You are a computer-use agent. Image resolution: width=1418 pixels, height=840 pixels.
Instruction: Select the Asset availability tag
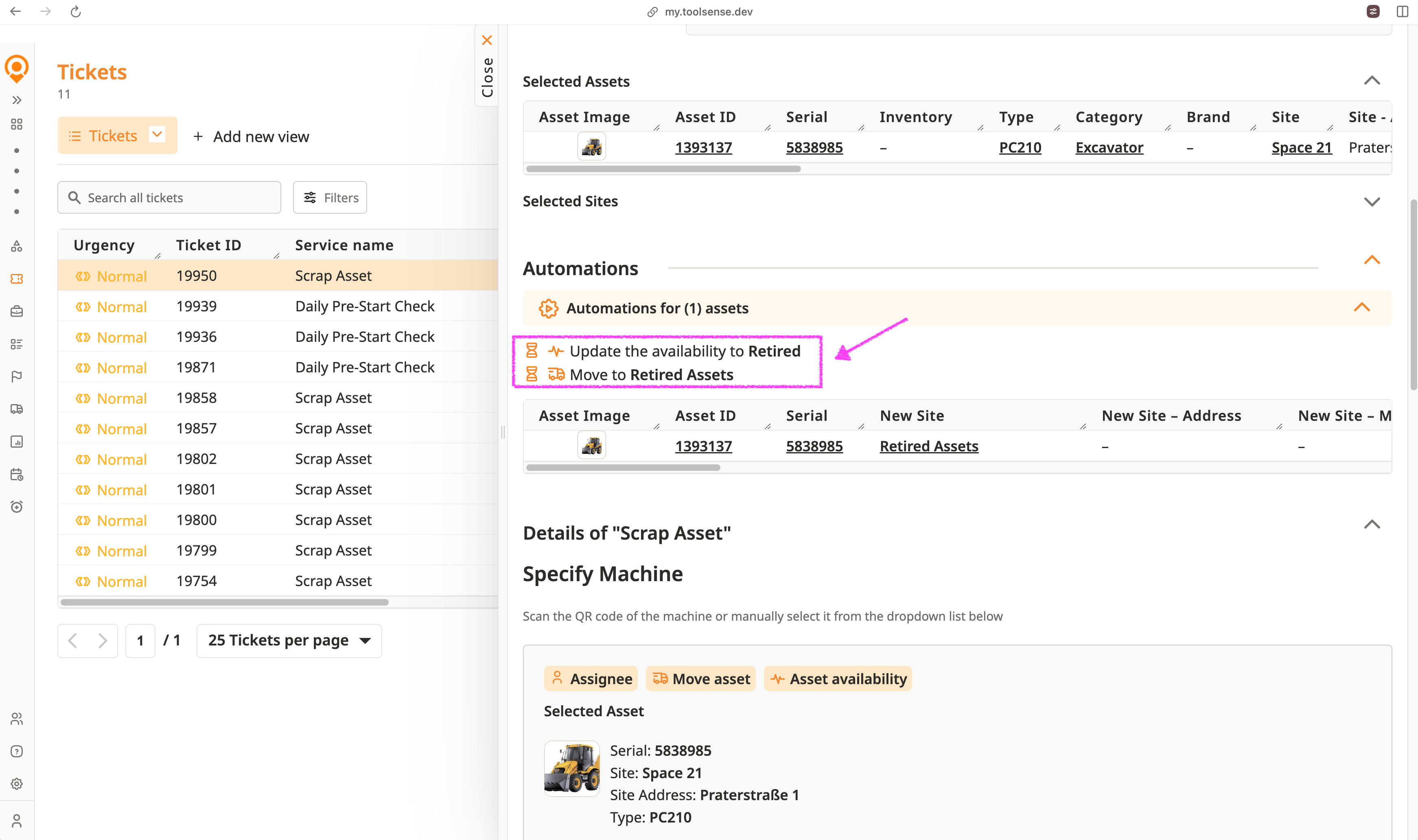click(838, 679)
